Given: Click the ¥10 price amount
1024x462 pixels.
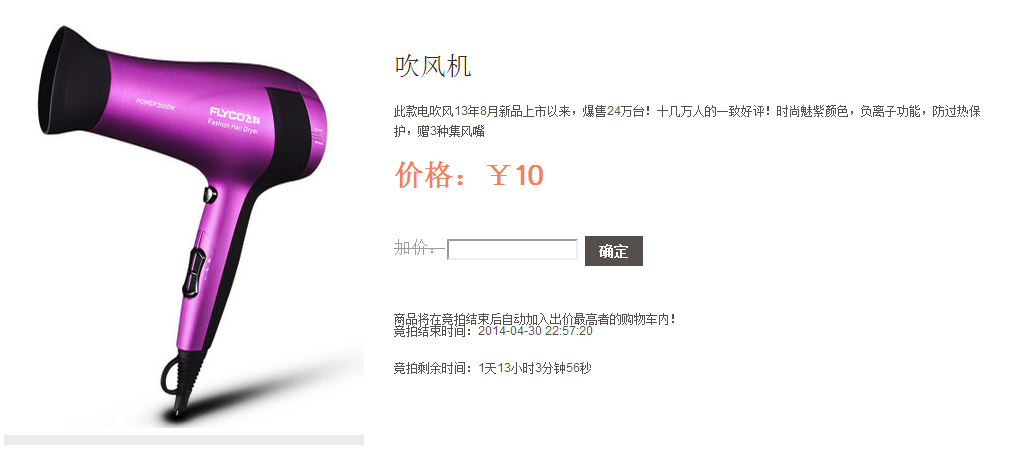Looking at the screenshot, I should (x=516, y=175).
